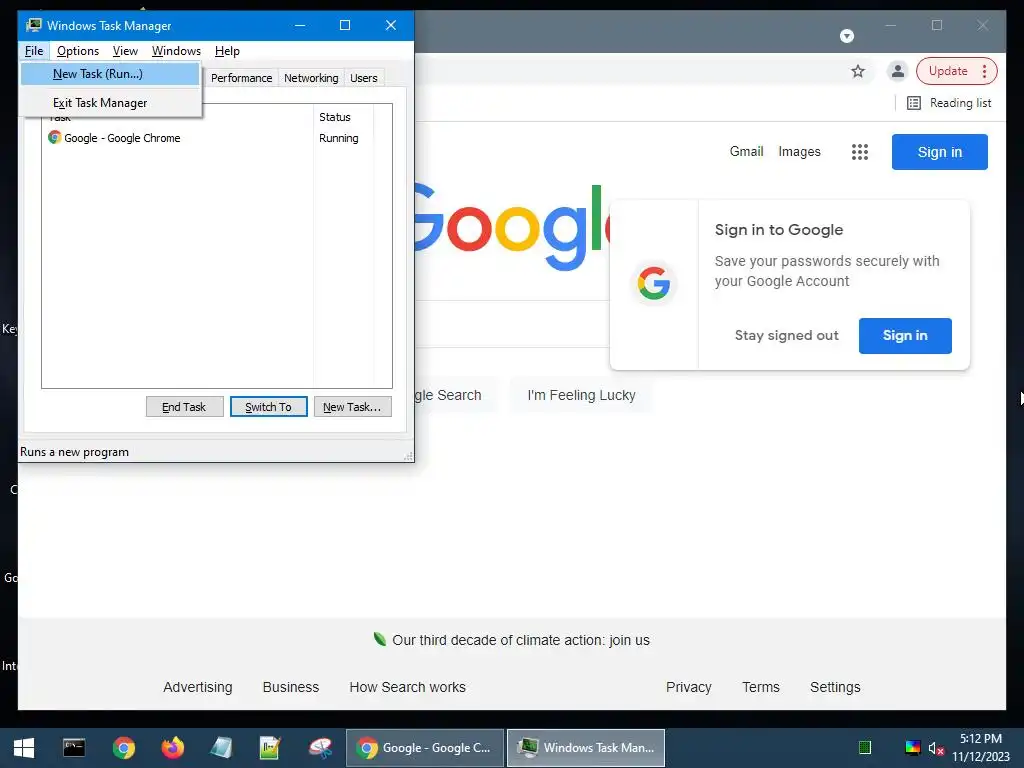Screen dimensions: 1024x768
Task: Click the top-right Sign in button
Action: (x=940, y=152)
